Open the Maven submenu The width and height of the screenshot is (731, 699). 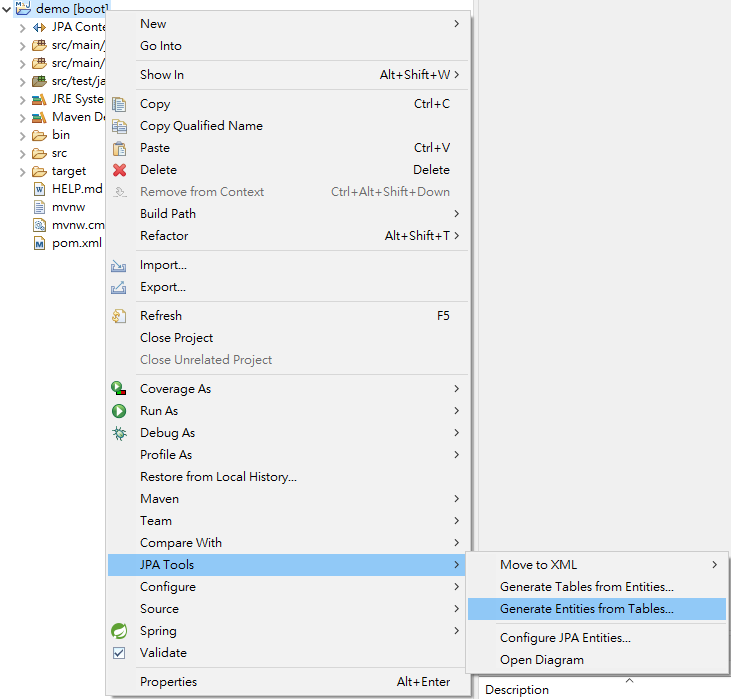point(160,499)
